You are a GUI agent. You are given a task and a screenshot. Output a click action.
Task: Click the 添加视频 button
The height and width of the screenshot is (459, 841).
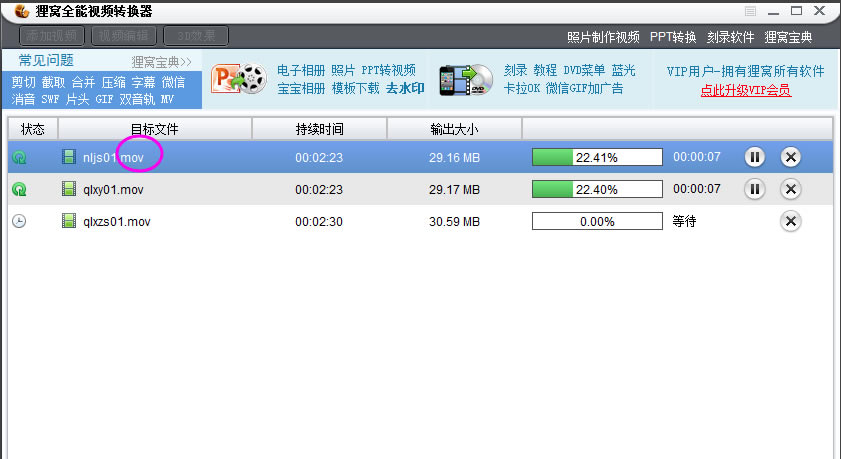click(49, 36)
